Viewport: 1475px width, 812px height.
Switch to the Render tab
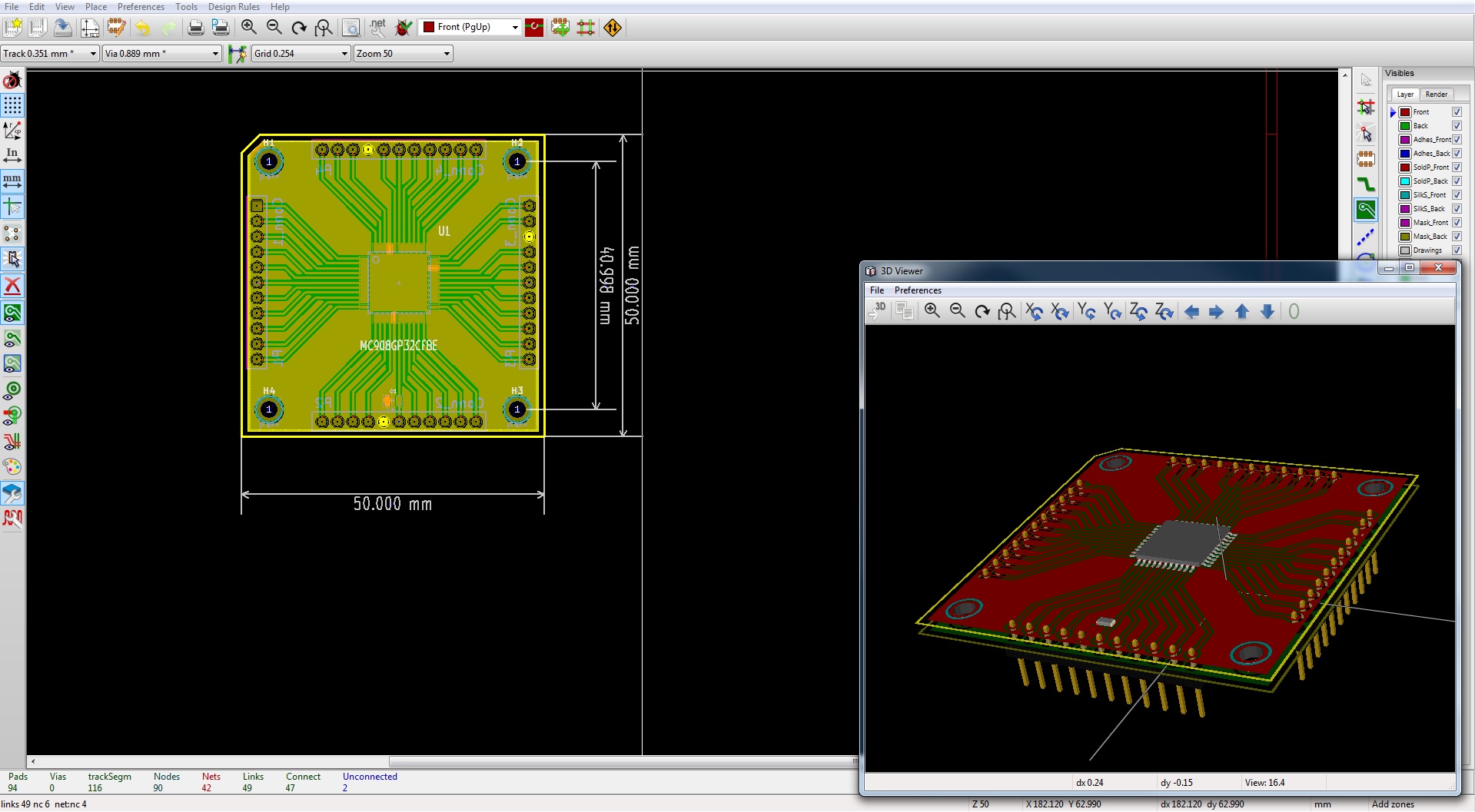tap(1436, 94)
